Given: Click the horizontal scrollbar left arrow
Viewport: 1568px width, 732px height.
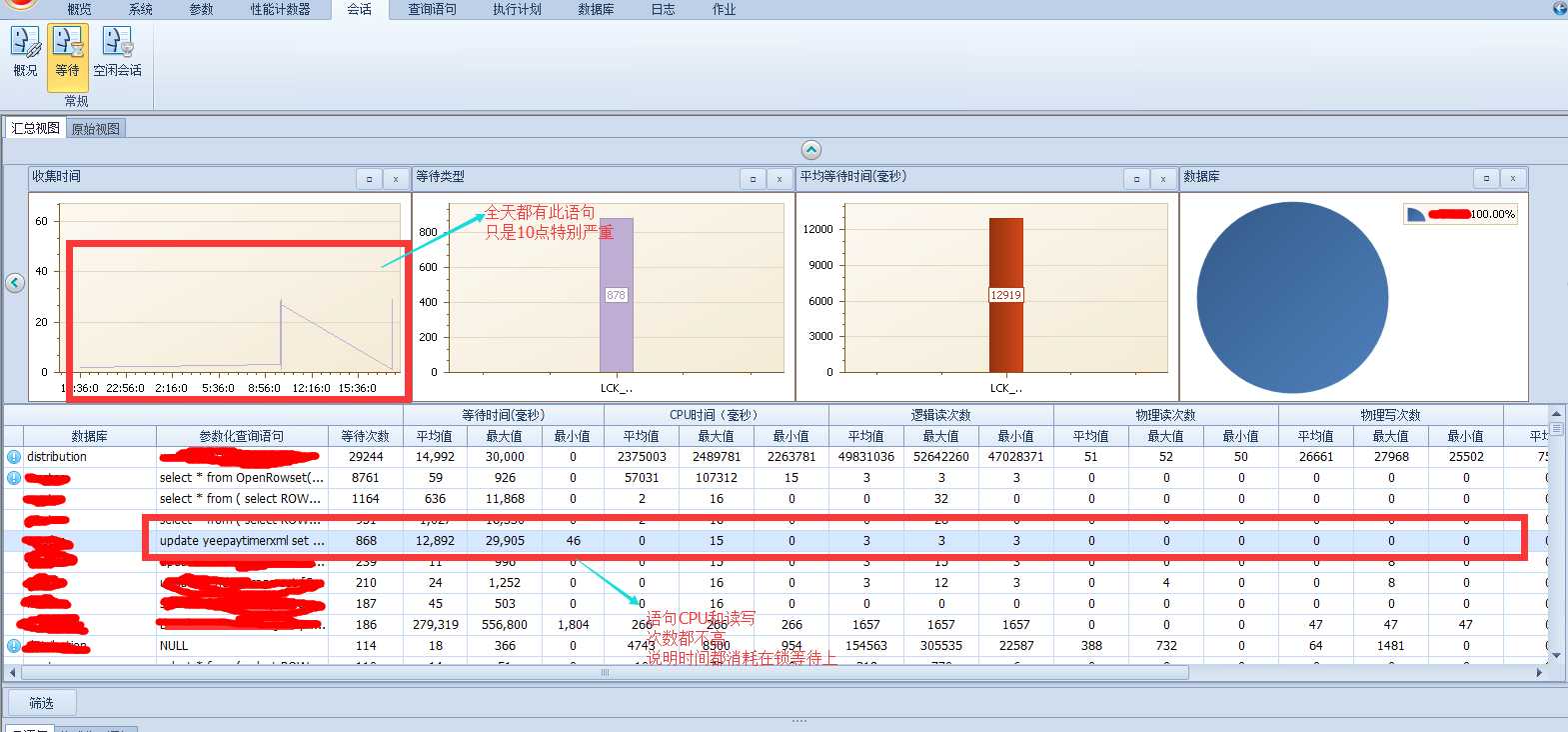Looking at the screenshot, I should tap(12, 673).
